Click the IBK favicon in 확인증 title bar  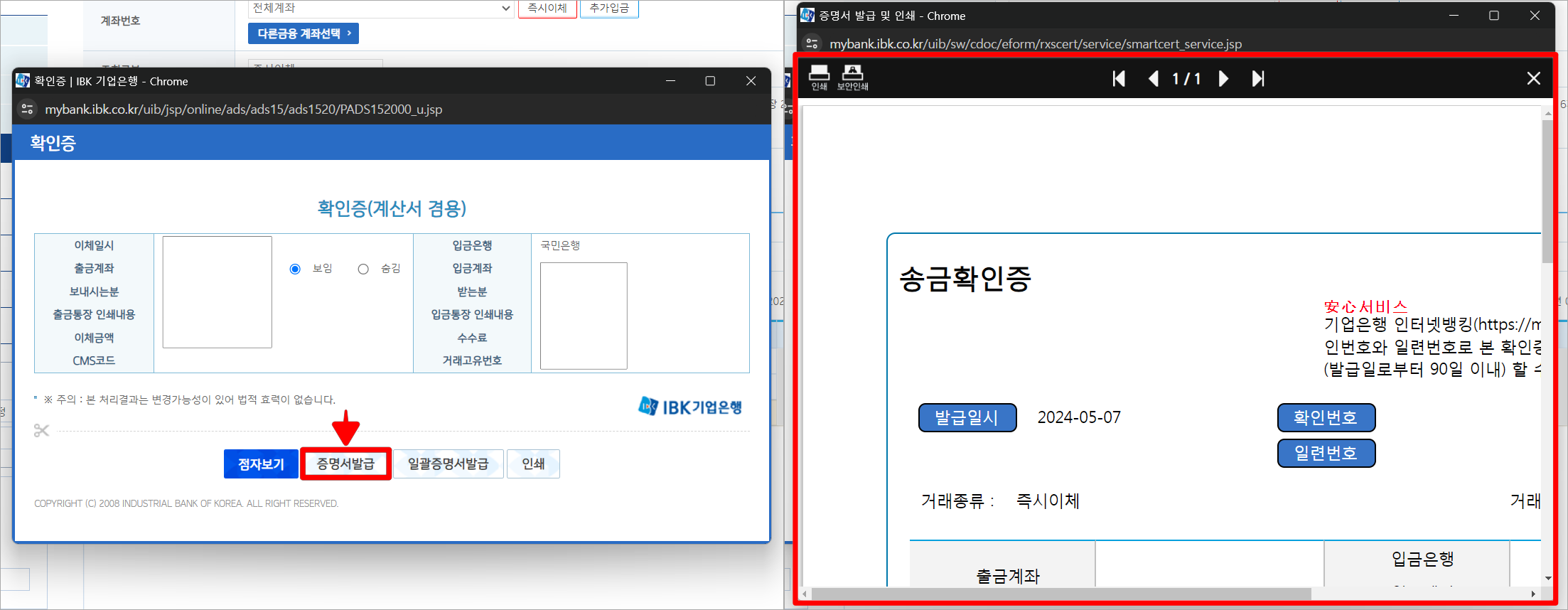click(23, 81)
